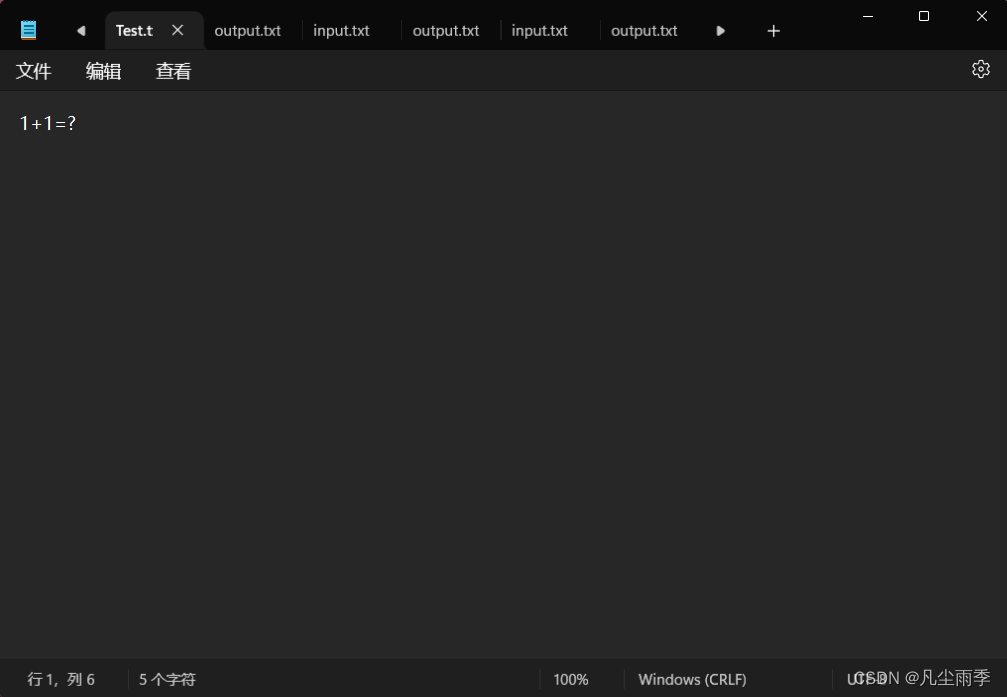Add a new tab with plus button
This screenshot has width=1007, height=697.
tap(773, 31)
